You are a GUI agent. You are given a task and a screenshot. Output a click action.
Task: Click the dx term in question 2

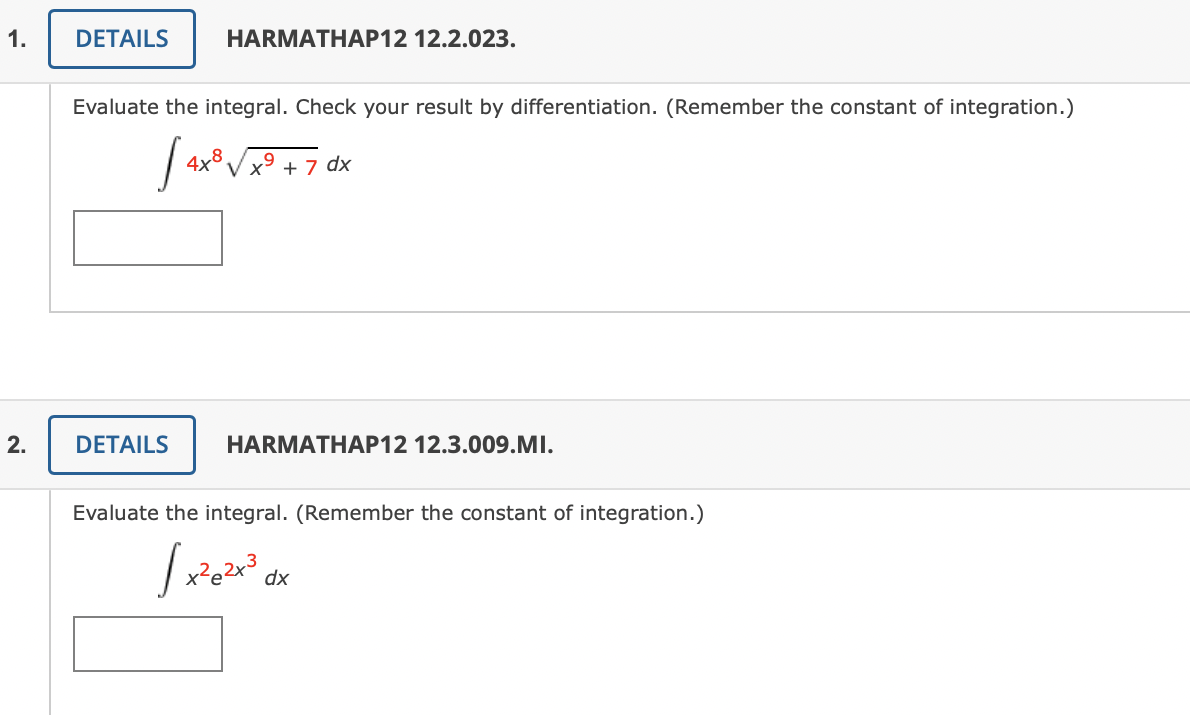277,577
